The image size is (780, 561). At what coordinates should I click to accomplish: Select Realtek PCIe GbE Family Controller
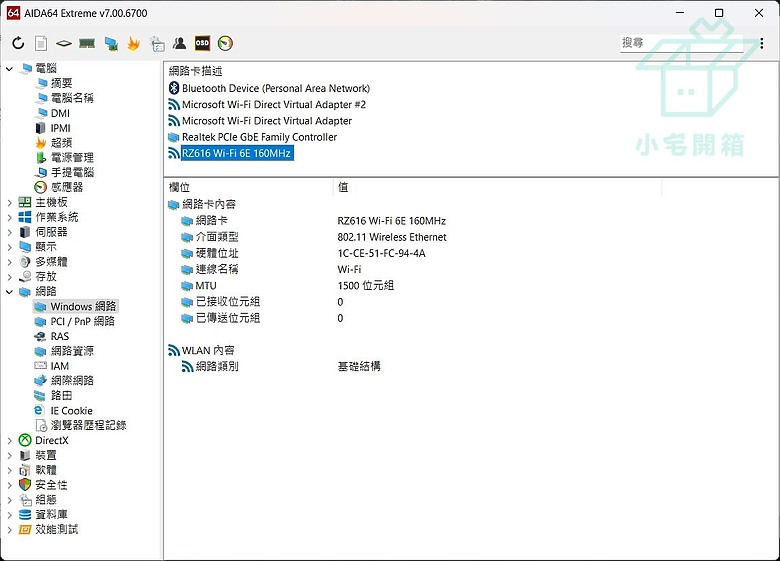tap(259, 137)
